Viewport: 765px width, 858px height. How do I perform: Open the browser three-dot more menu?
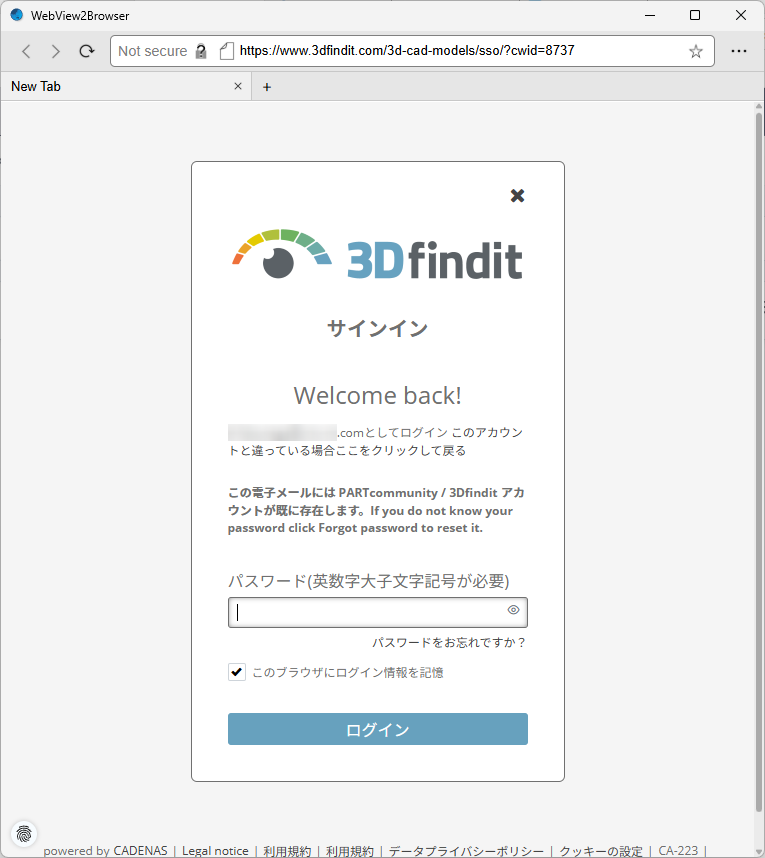point(739,51)
